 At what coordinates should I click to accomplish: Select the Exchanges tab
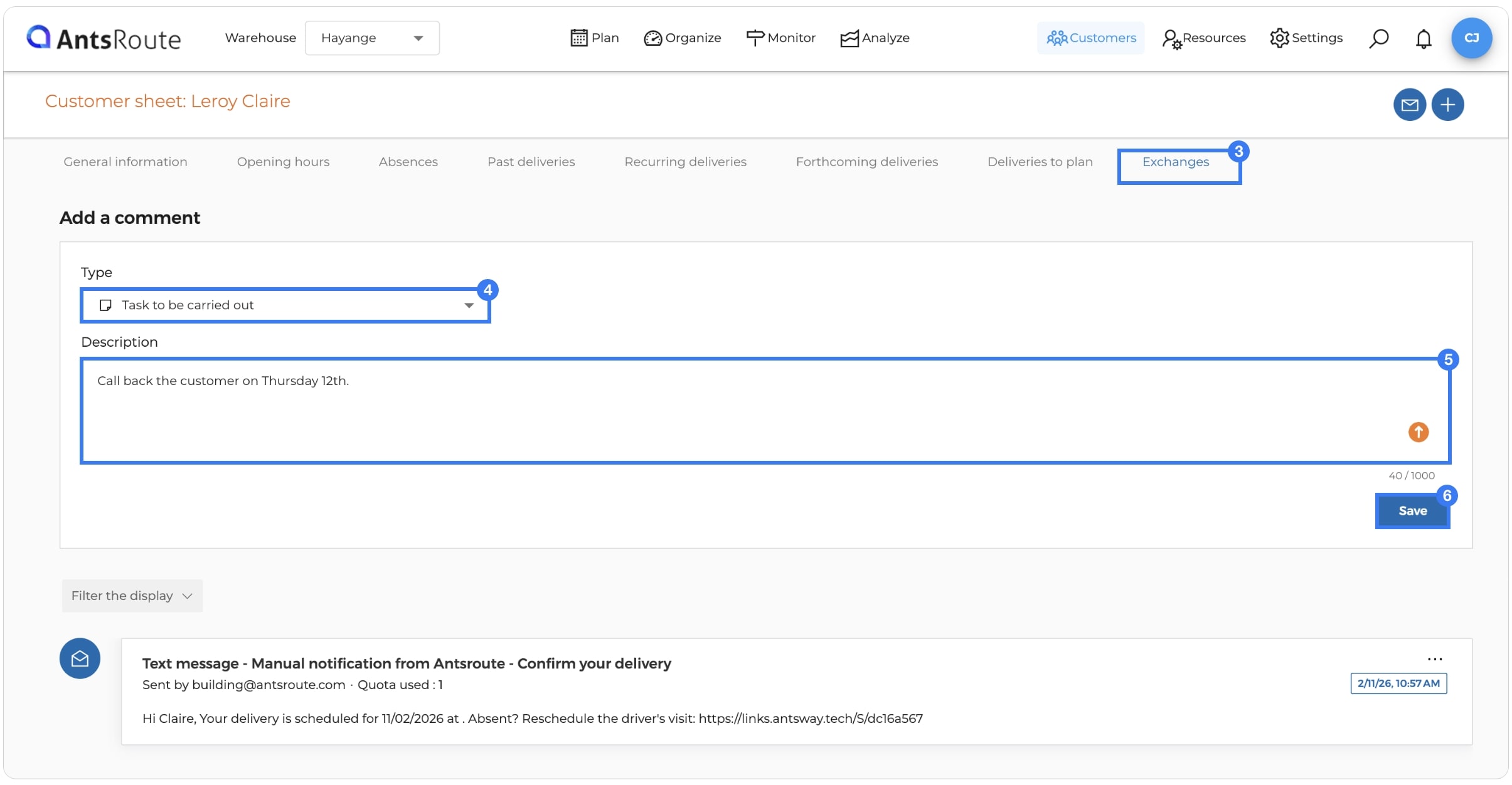coord(1176,162)
